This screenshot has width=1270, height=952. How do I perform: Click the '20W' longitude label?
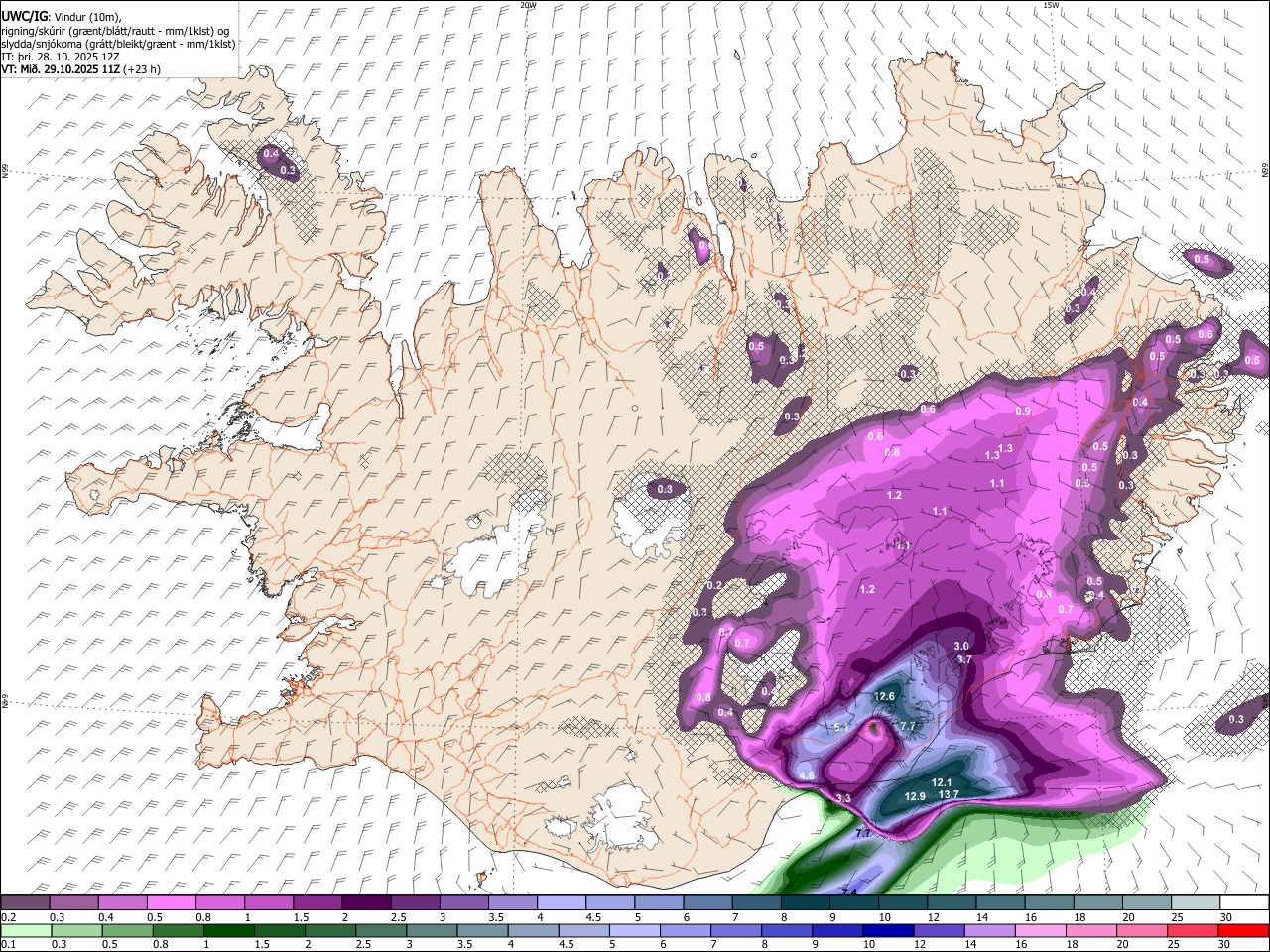pos(528,5)
